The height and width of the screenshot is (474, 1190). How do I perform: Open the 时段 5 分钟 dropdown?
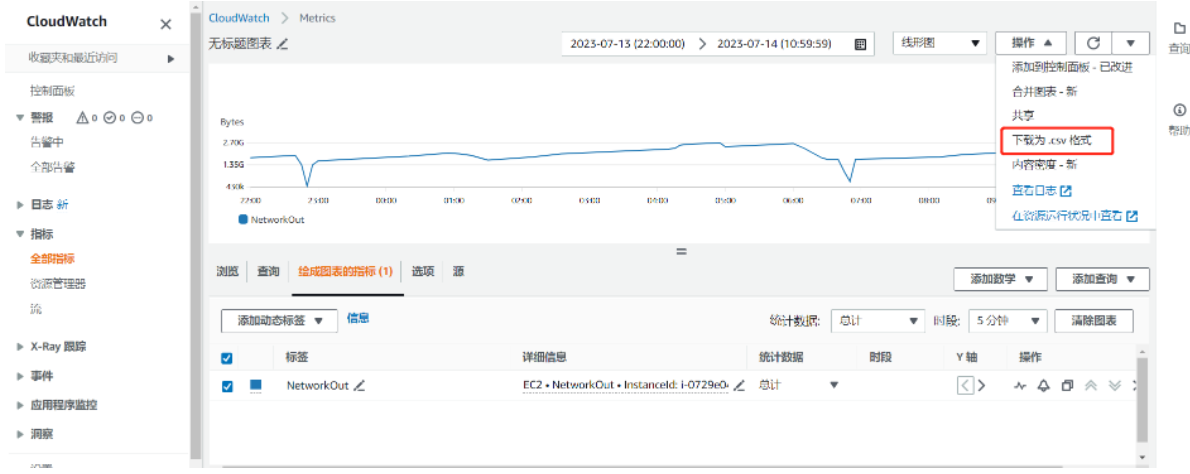tap(1009, 321)
